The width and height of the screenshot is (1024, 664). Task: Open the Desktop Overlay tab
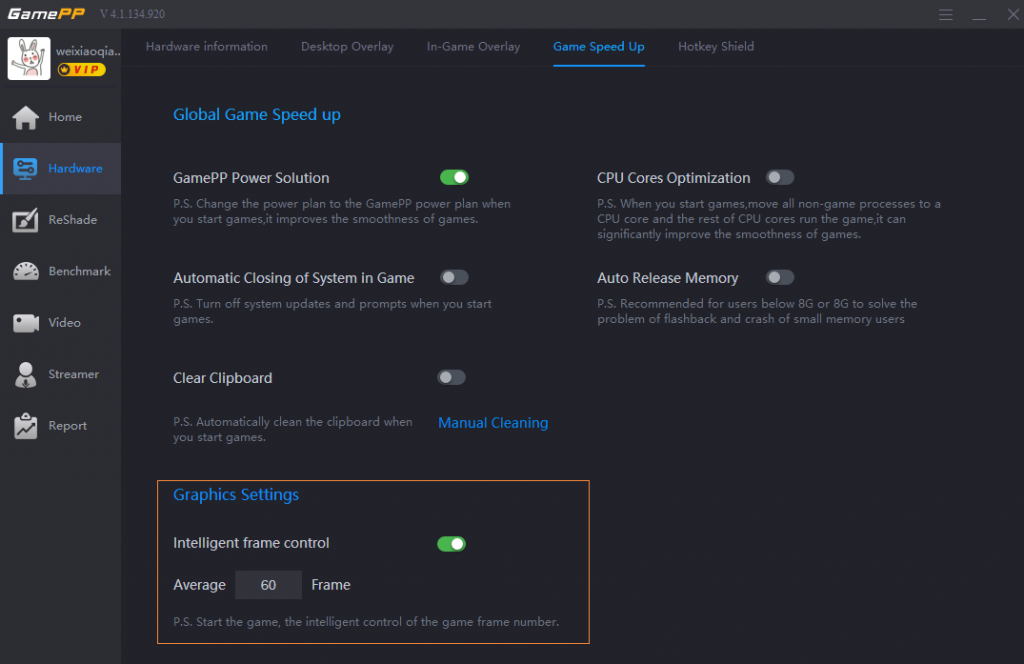click(347, 46)
